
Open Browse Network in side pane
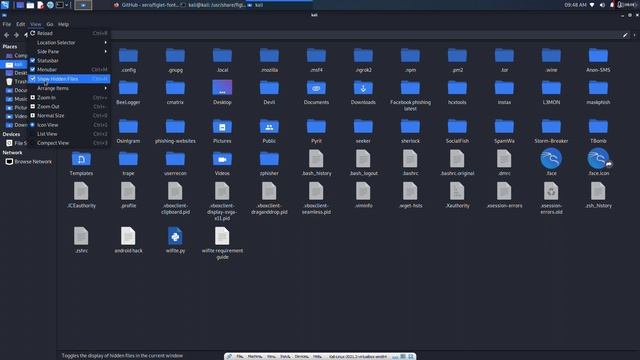click(29, 162)
